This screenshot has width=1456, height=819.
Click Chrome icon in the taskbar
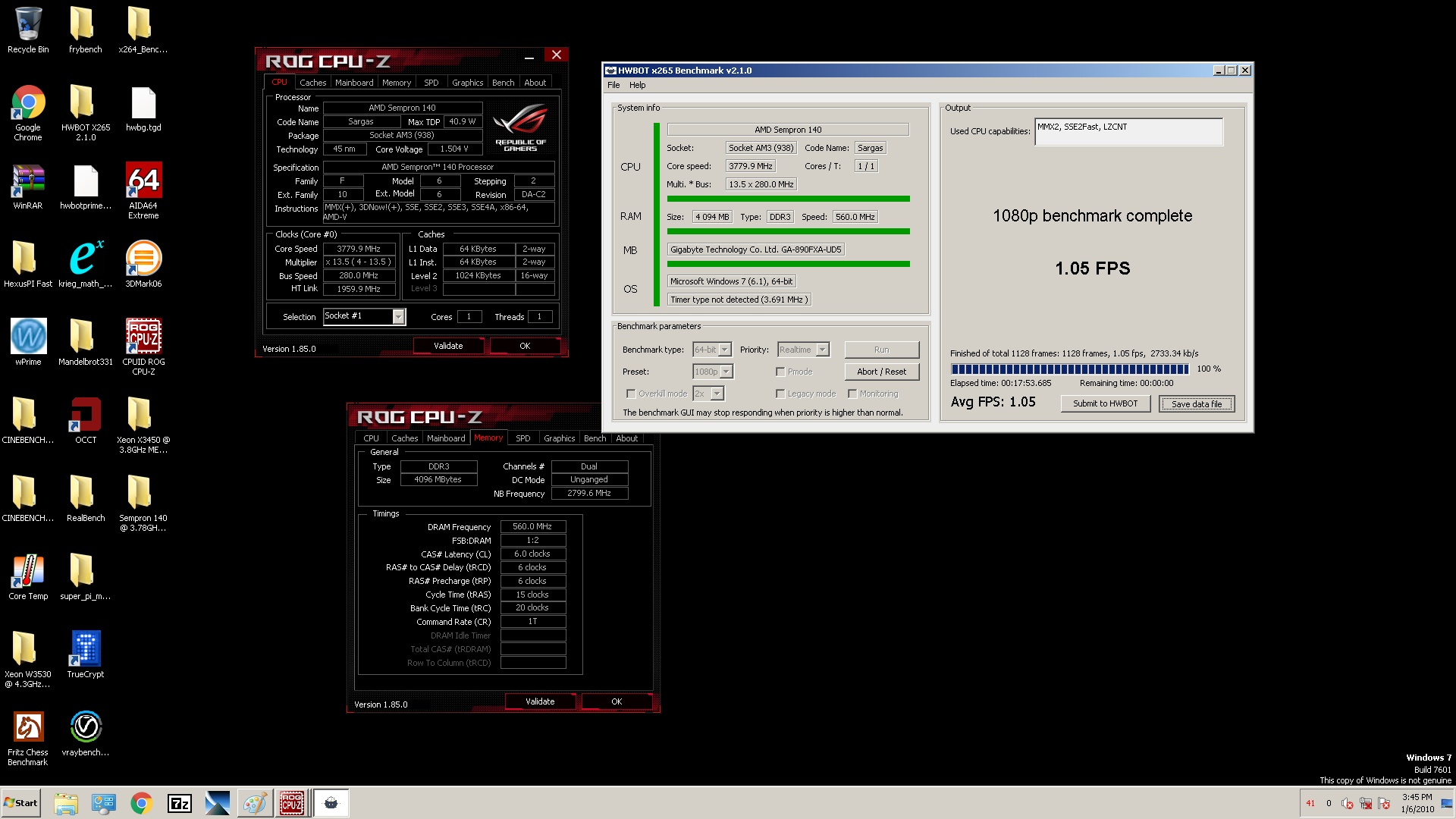(x=141, y=803)
